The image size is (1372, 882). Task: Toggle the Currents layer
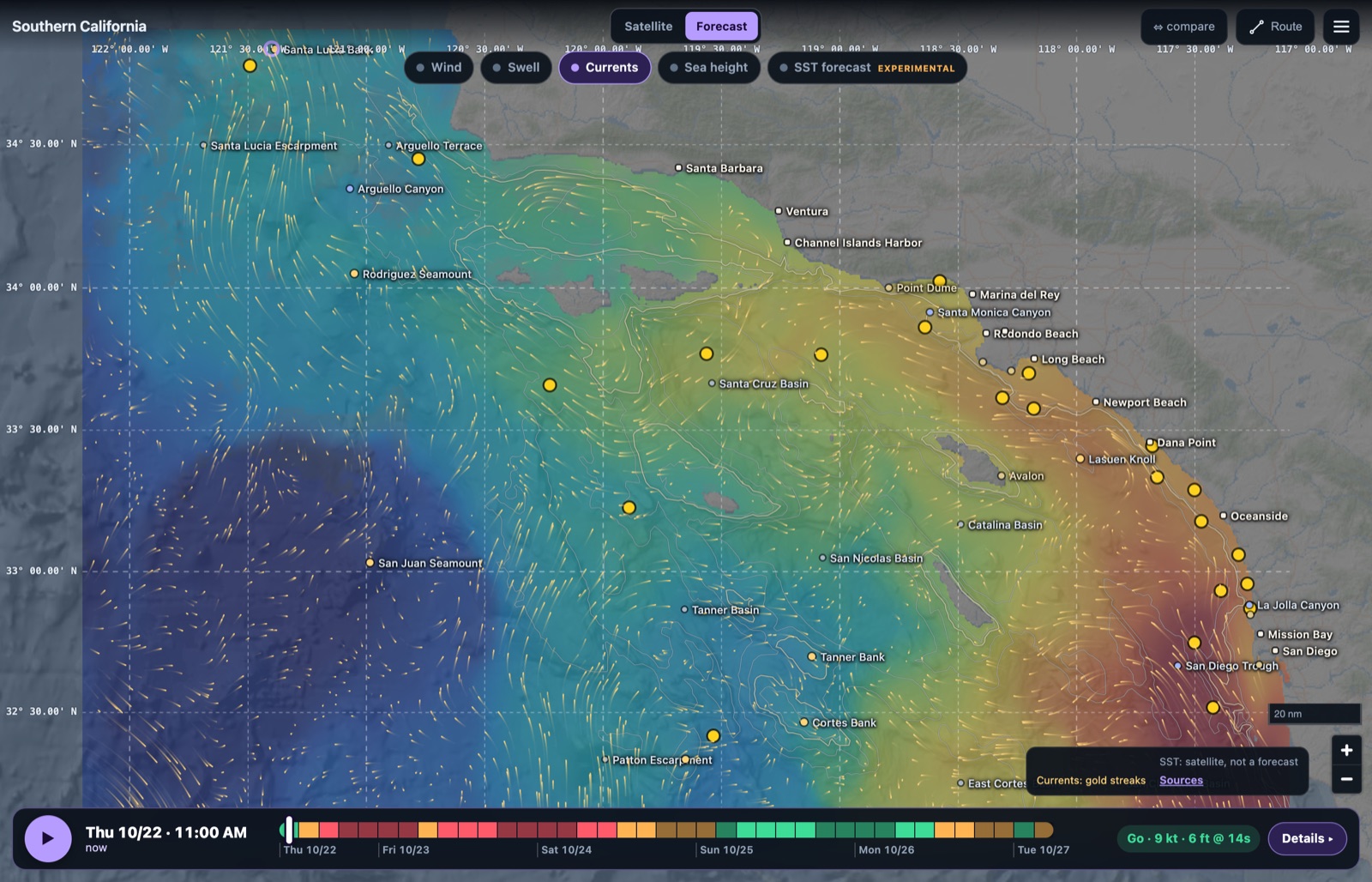tap(605, 68)
